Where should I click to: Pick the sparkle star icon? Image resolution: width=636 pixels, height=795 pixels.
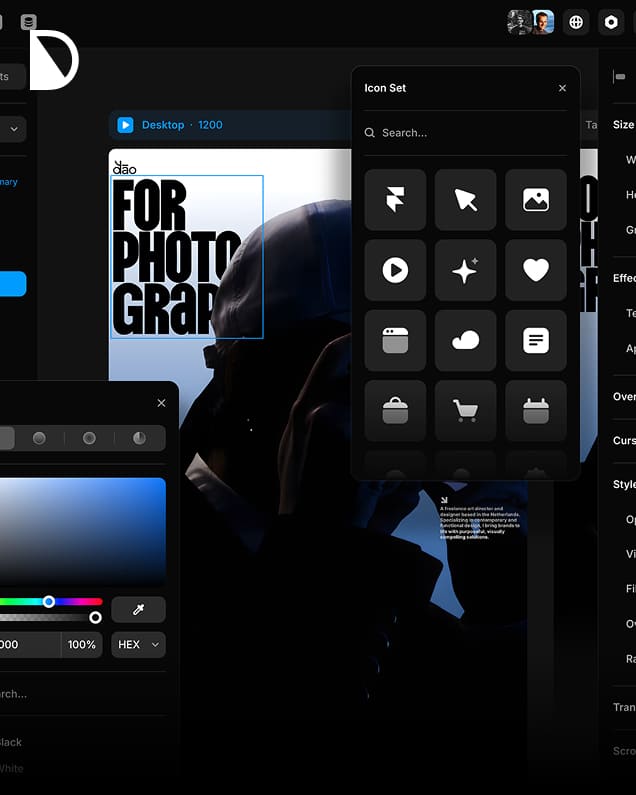point(465,270)
